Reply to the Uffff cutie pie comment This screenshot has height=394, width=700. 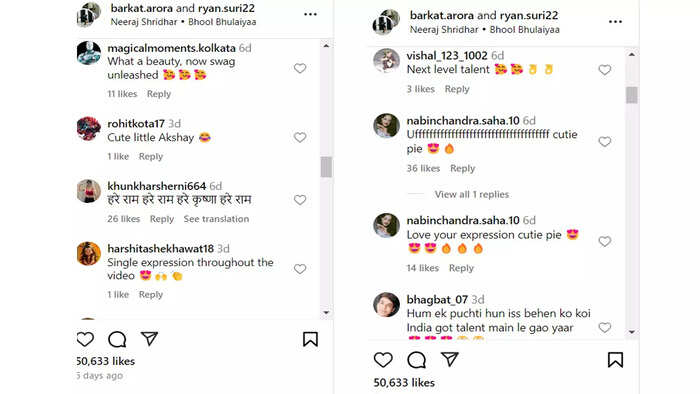(x=462, y=169)
